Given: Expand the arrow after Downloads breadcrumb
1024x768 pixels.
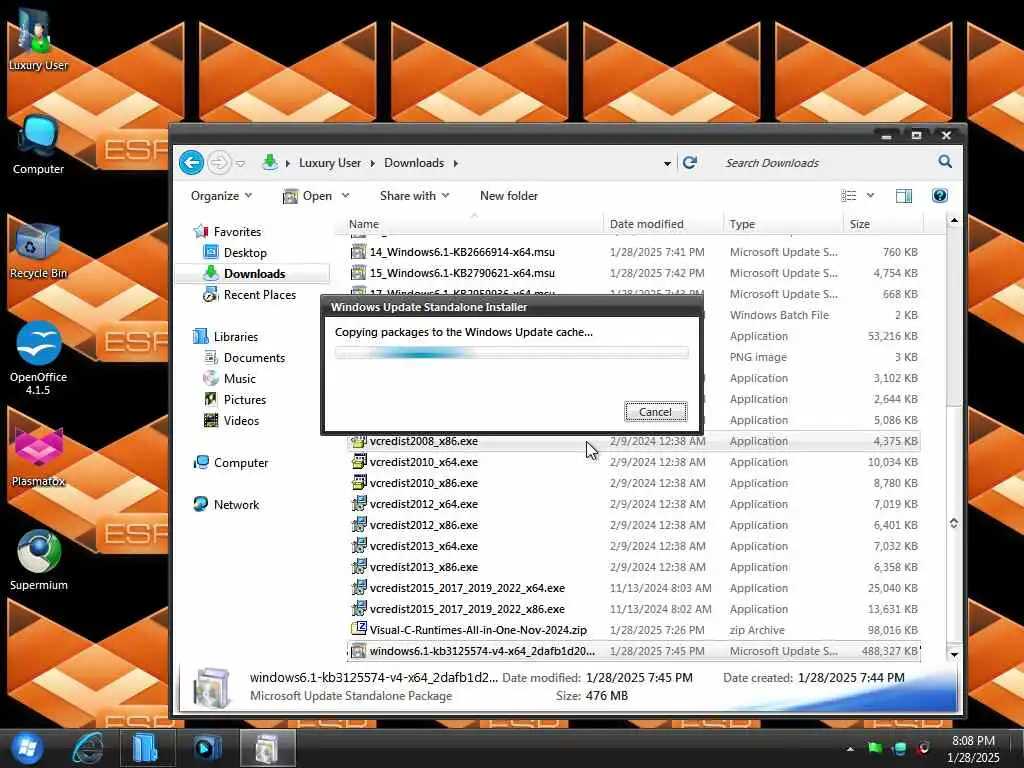Looking at the screenshot, I should tap(455, 163).
